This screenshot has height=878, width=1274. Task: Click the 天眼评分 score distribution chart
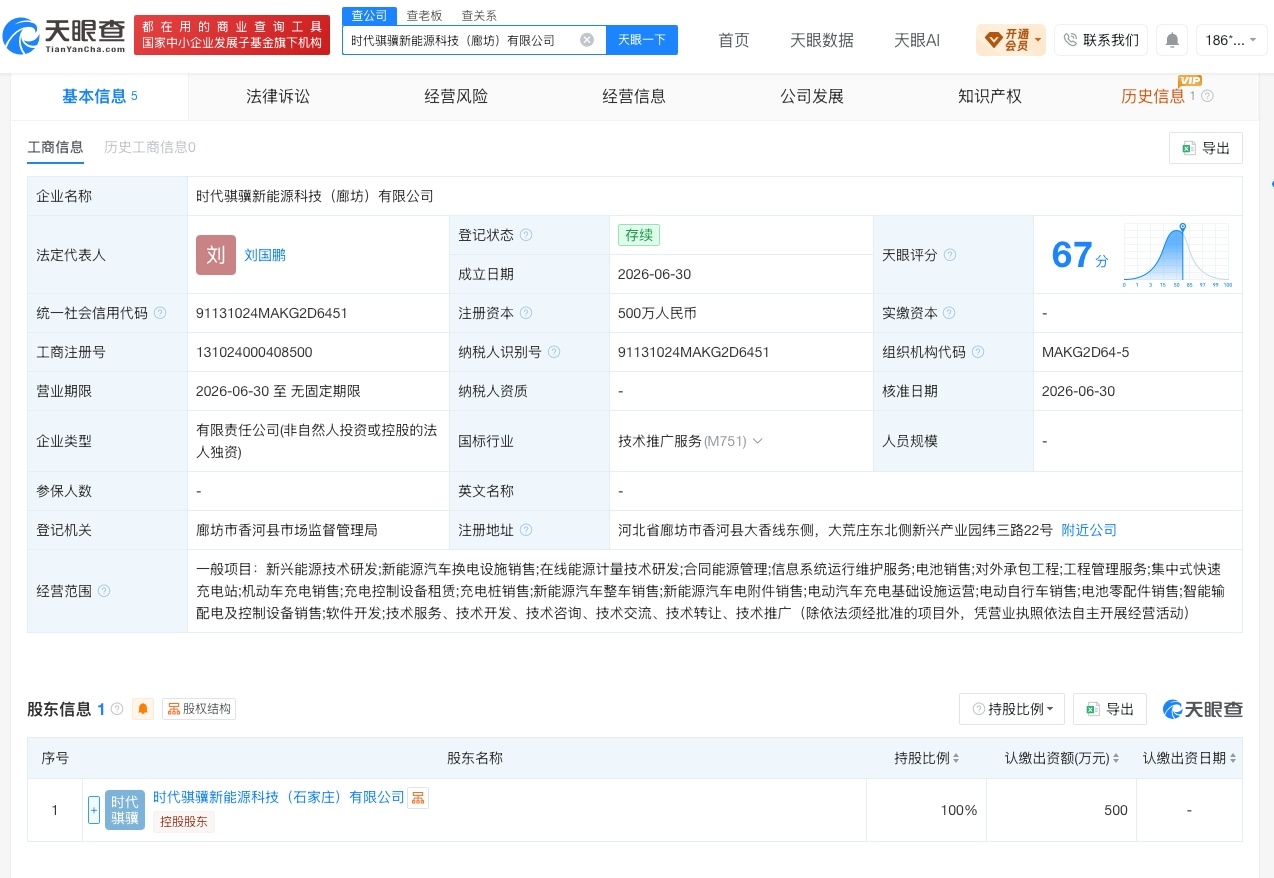(x=1178, y=255)
